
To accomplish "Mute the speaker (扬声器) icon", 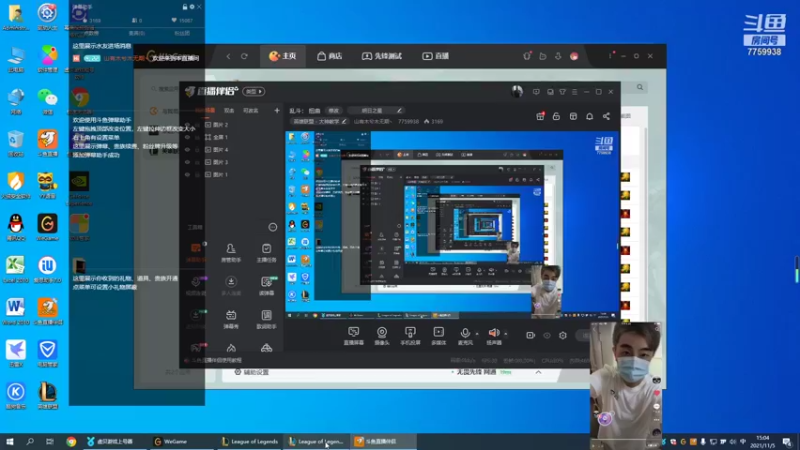I will 493,333.
